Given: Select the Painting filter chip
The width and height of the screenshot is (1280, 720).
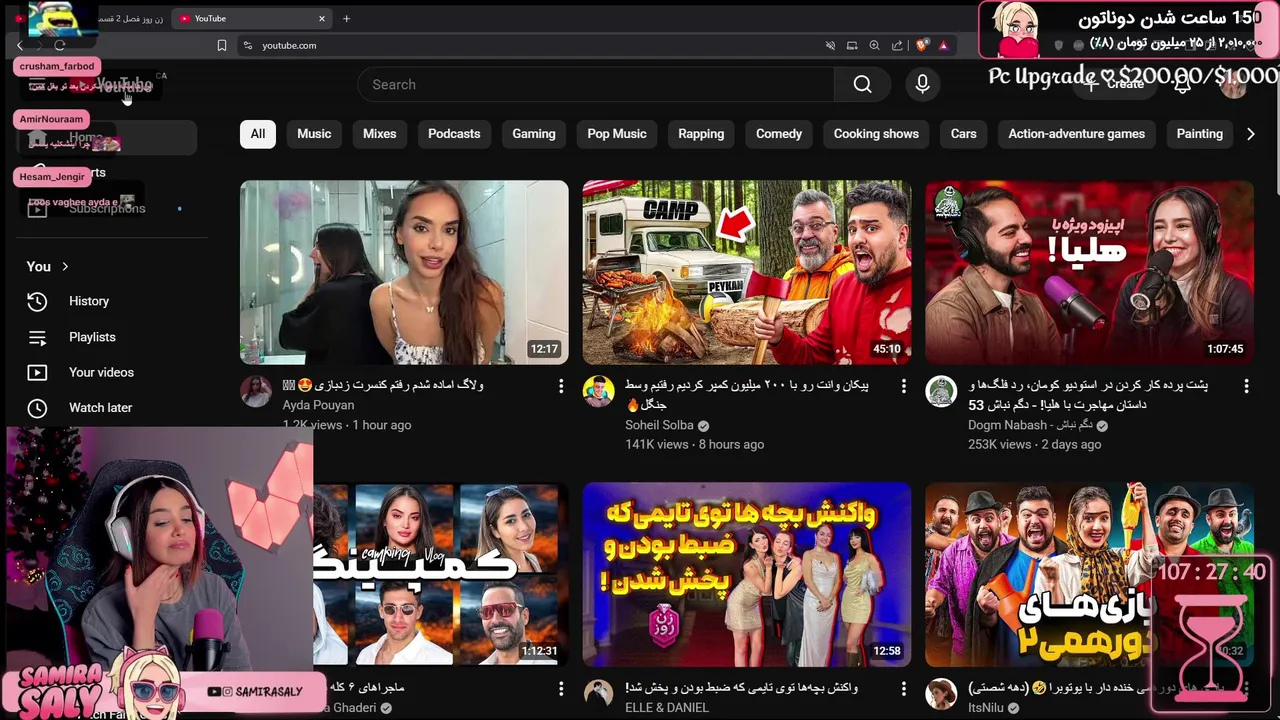Looking at the screenshot, I should point(1199,134).
